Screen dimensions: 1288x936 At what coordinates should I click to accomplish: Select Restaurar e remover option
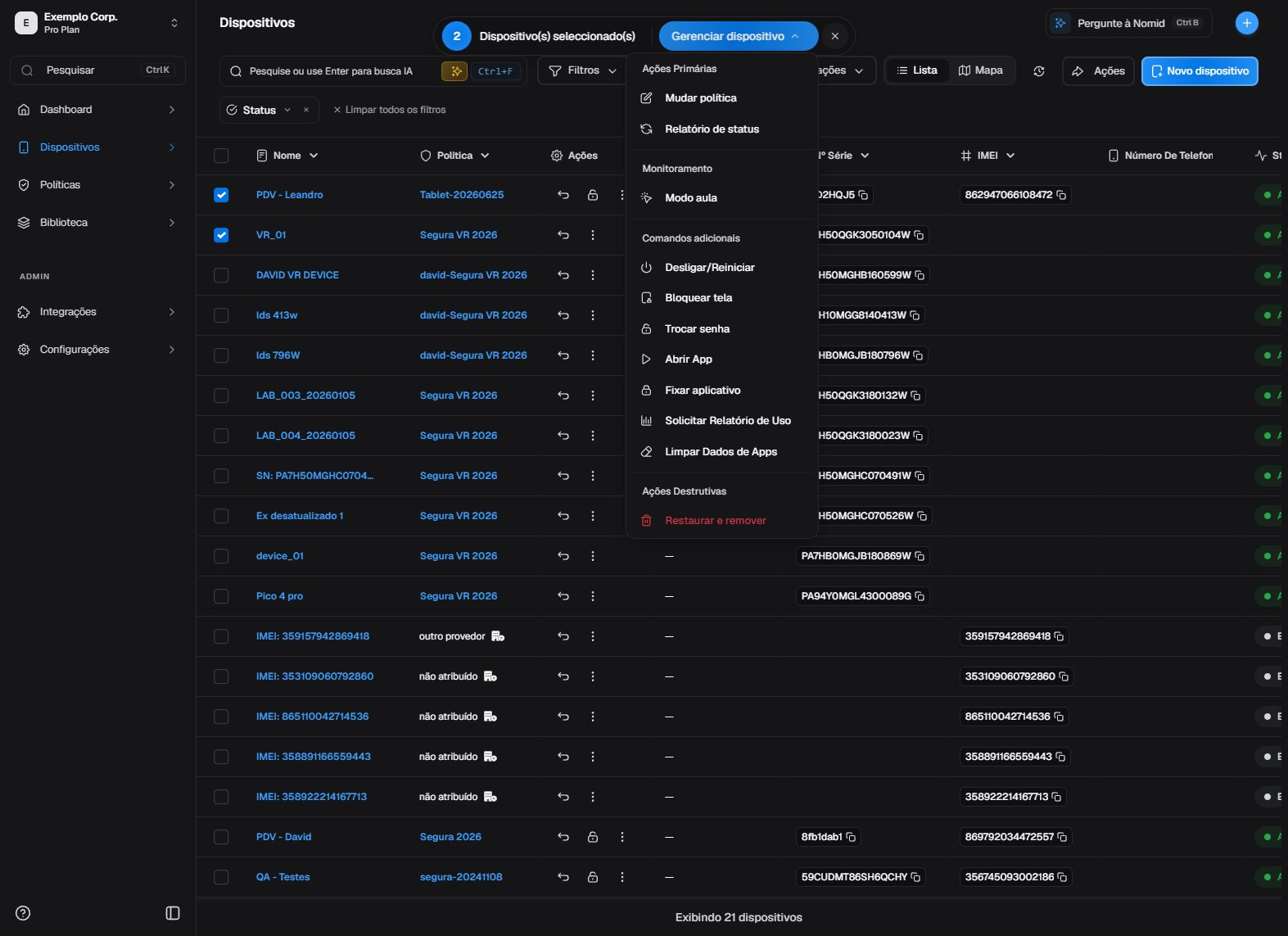point(722,521)
